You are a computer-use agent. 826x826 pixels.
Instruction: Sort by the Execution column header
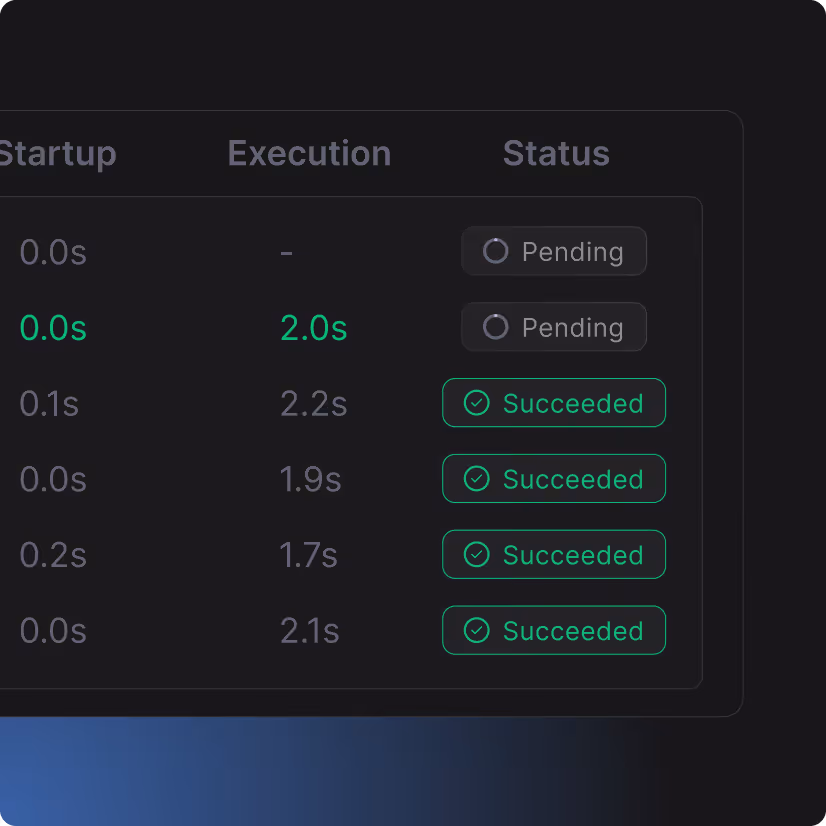click(x=309, y=153)
